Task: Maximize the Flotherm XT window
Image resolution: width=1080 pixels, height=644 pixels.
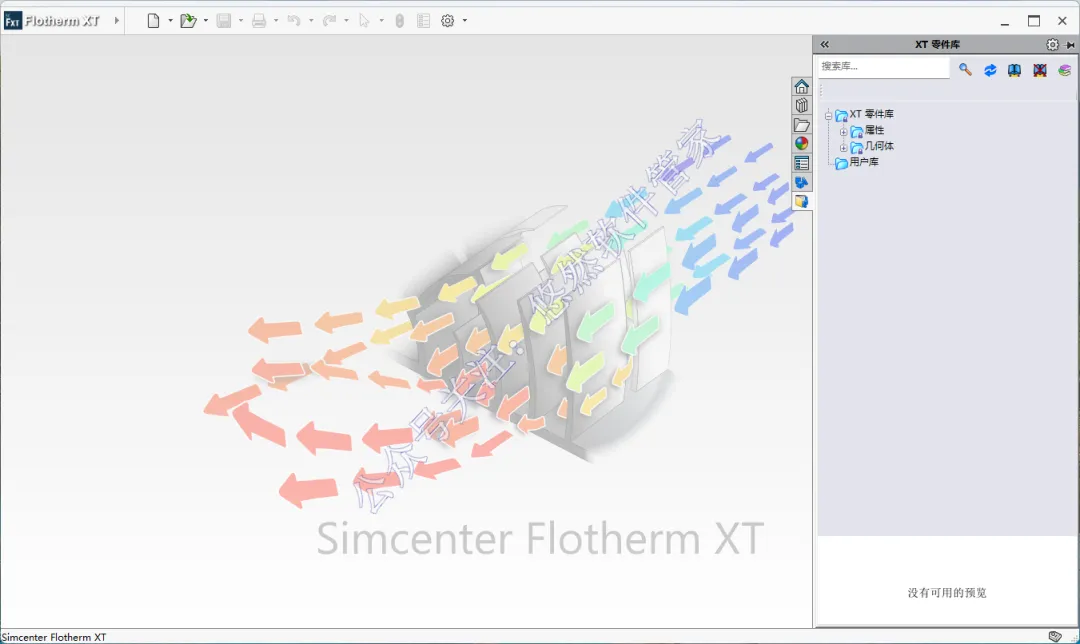Action: point(1034,21)
